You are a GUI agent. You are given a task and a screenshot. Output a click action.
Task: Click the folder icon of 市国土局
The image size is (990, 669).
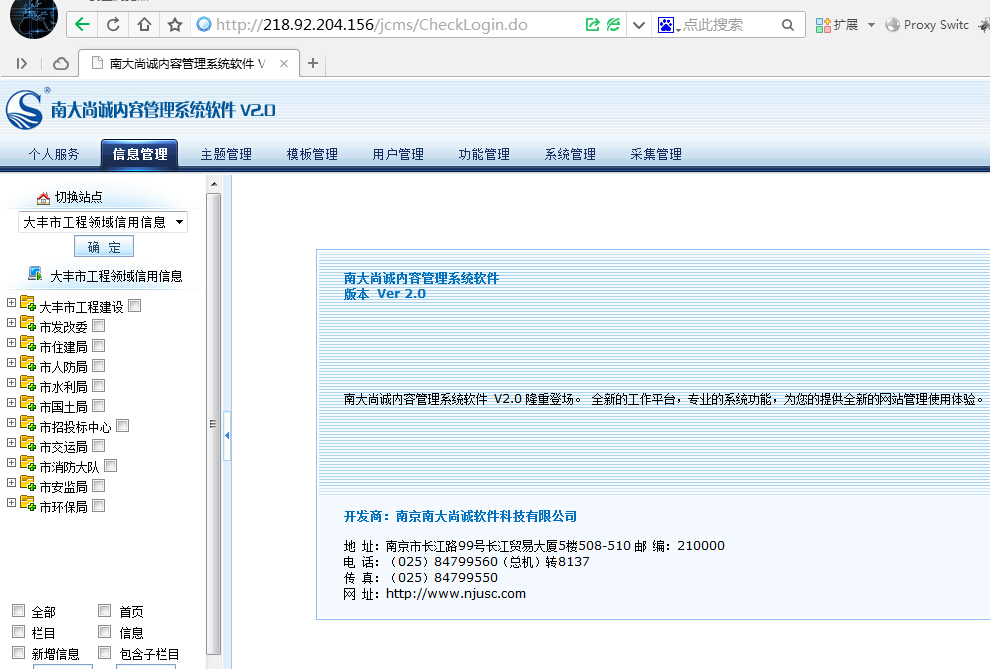[x=28, y=403]
